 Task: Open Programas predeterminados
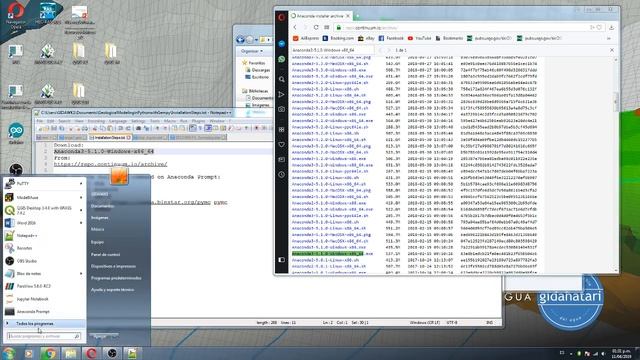[116, 278]
